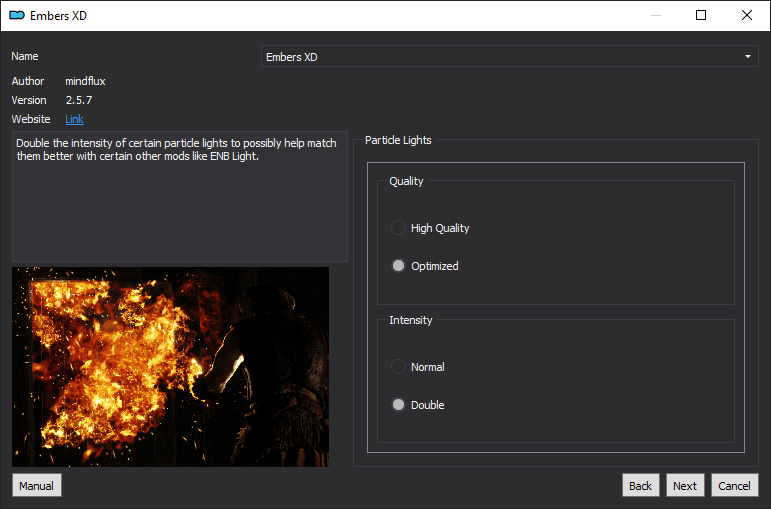Click the author name 'mindflux'
The width and height of the screenshot is (771, 509).
point(86,81)
